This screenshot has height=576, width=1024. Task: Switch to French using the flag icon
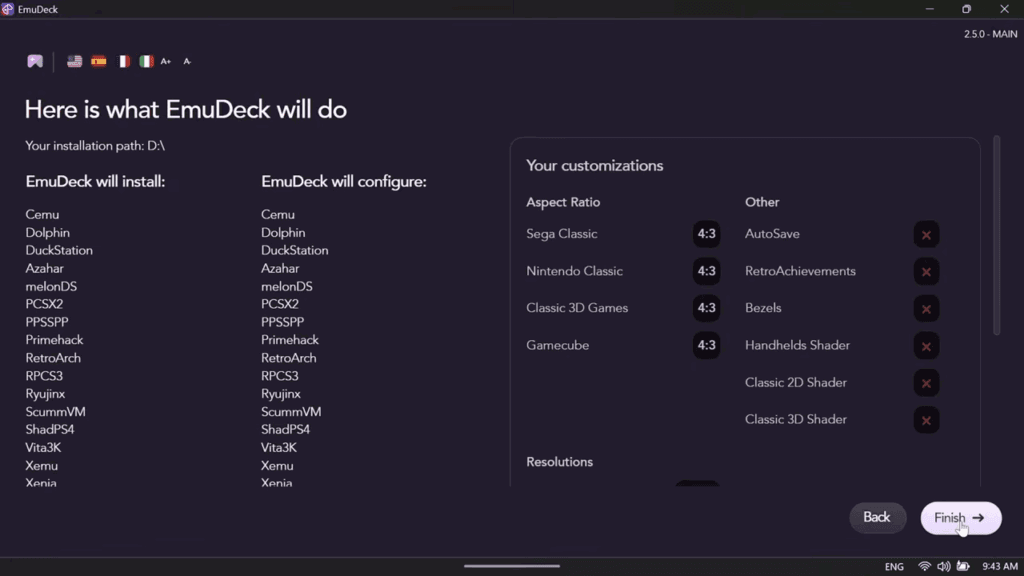click(x=122, y=60)
